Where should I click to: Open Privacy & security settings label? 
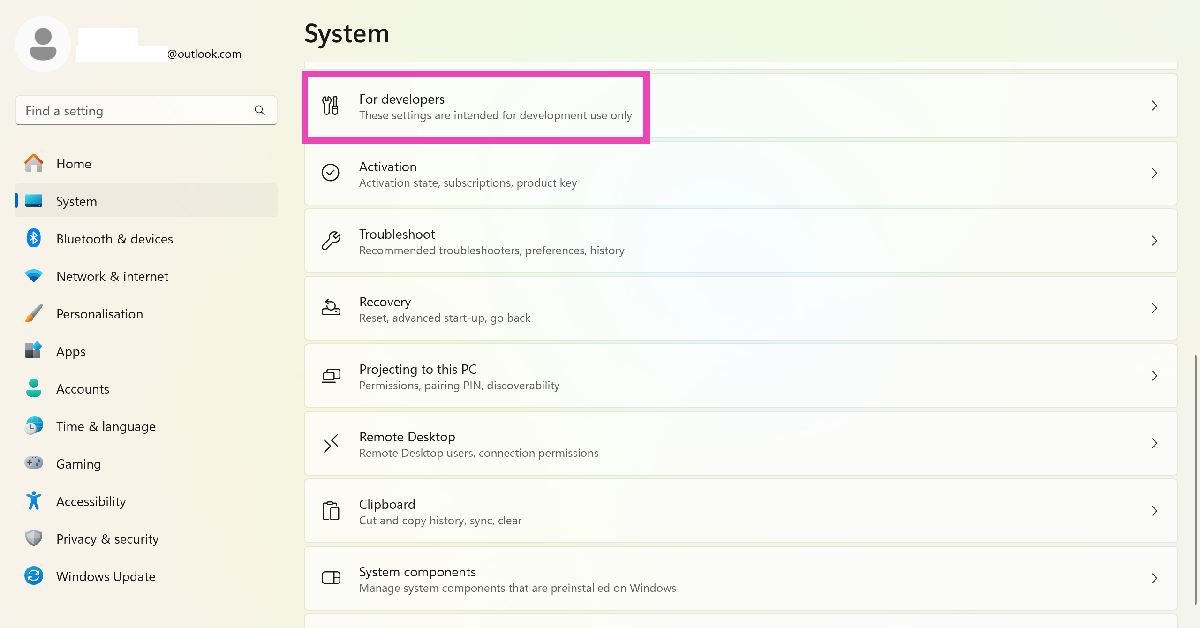[x=107, y=539]
